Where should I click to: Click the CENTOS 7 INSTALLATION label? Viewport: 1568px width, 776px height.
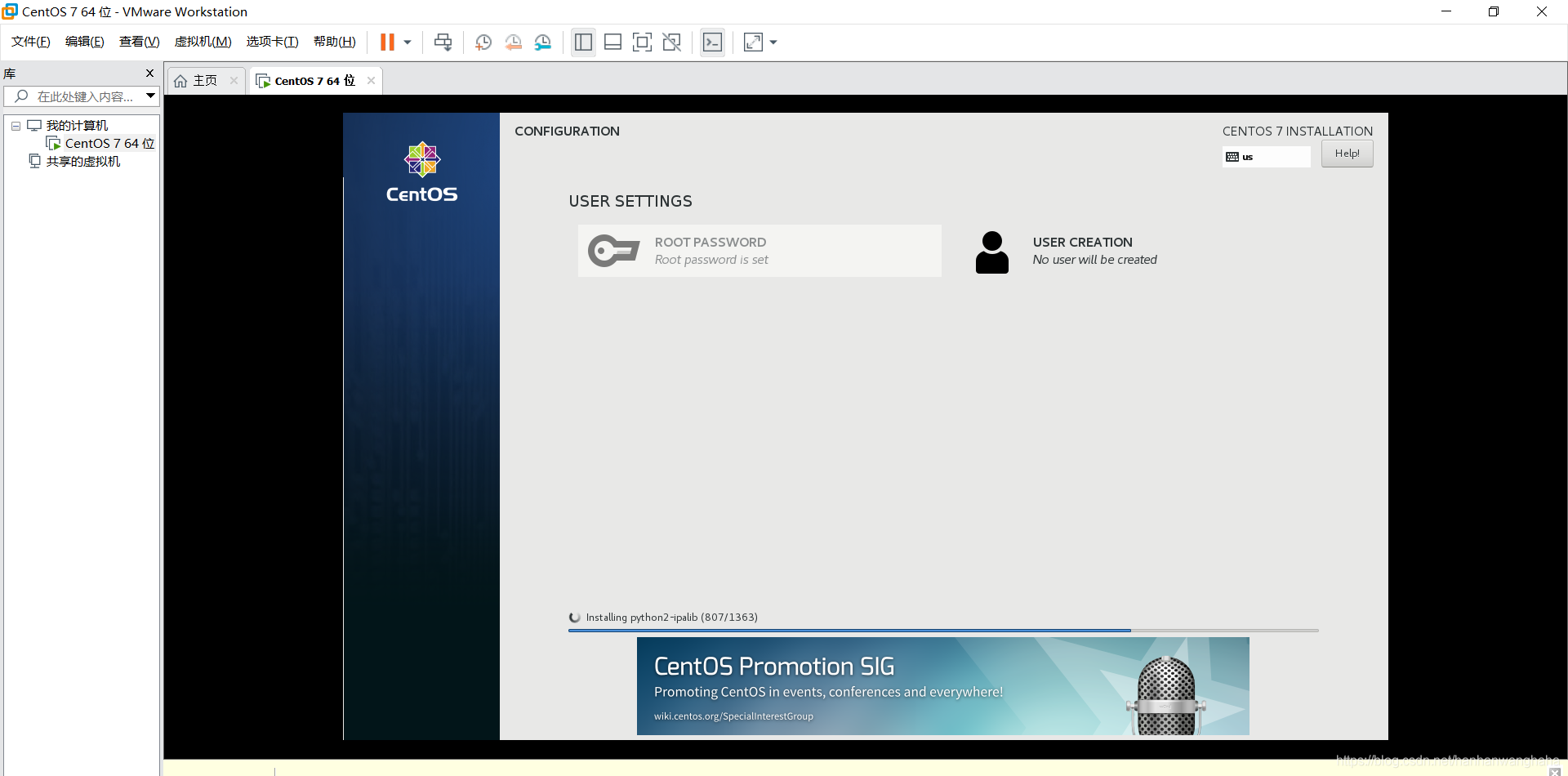click(1298, 132)
